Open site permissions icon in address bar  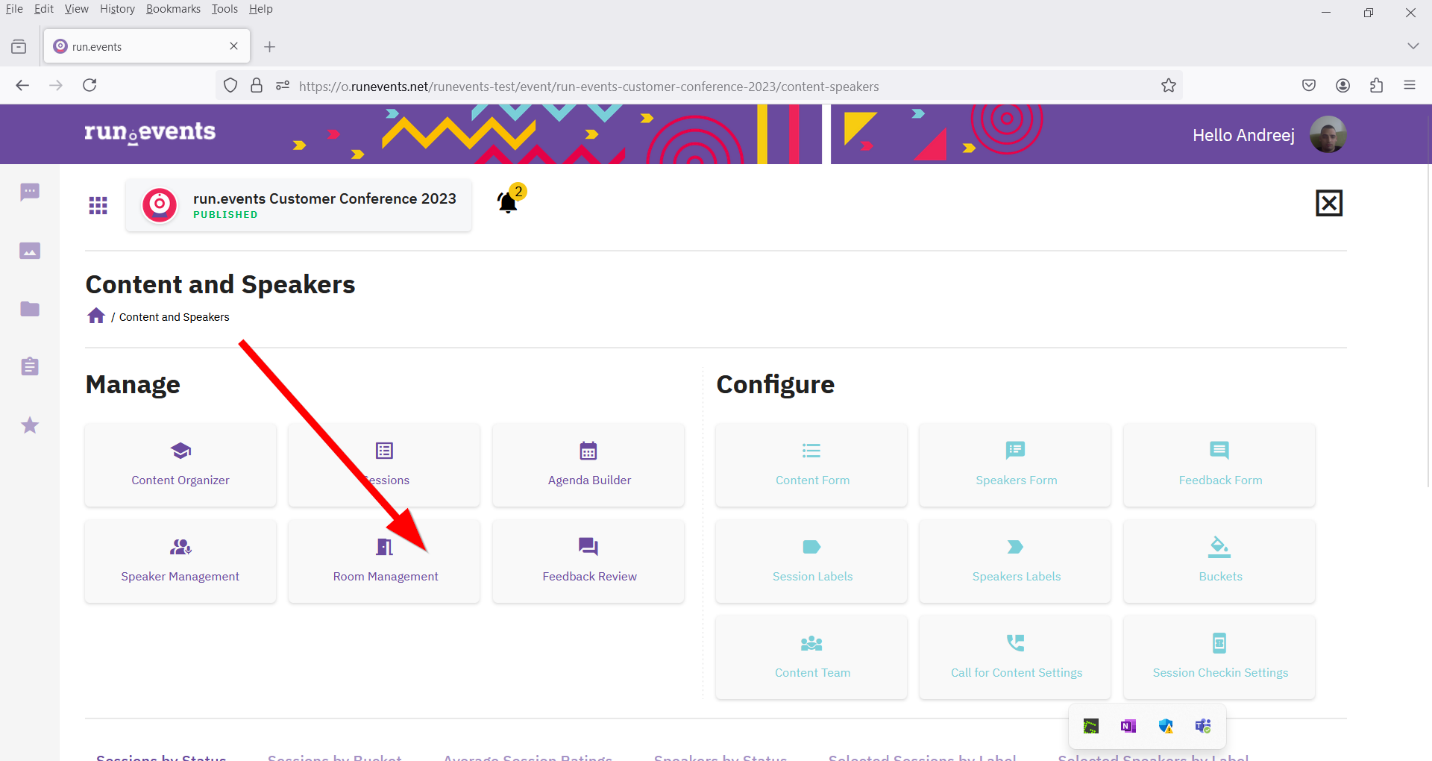pos(283,86)
